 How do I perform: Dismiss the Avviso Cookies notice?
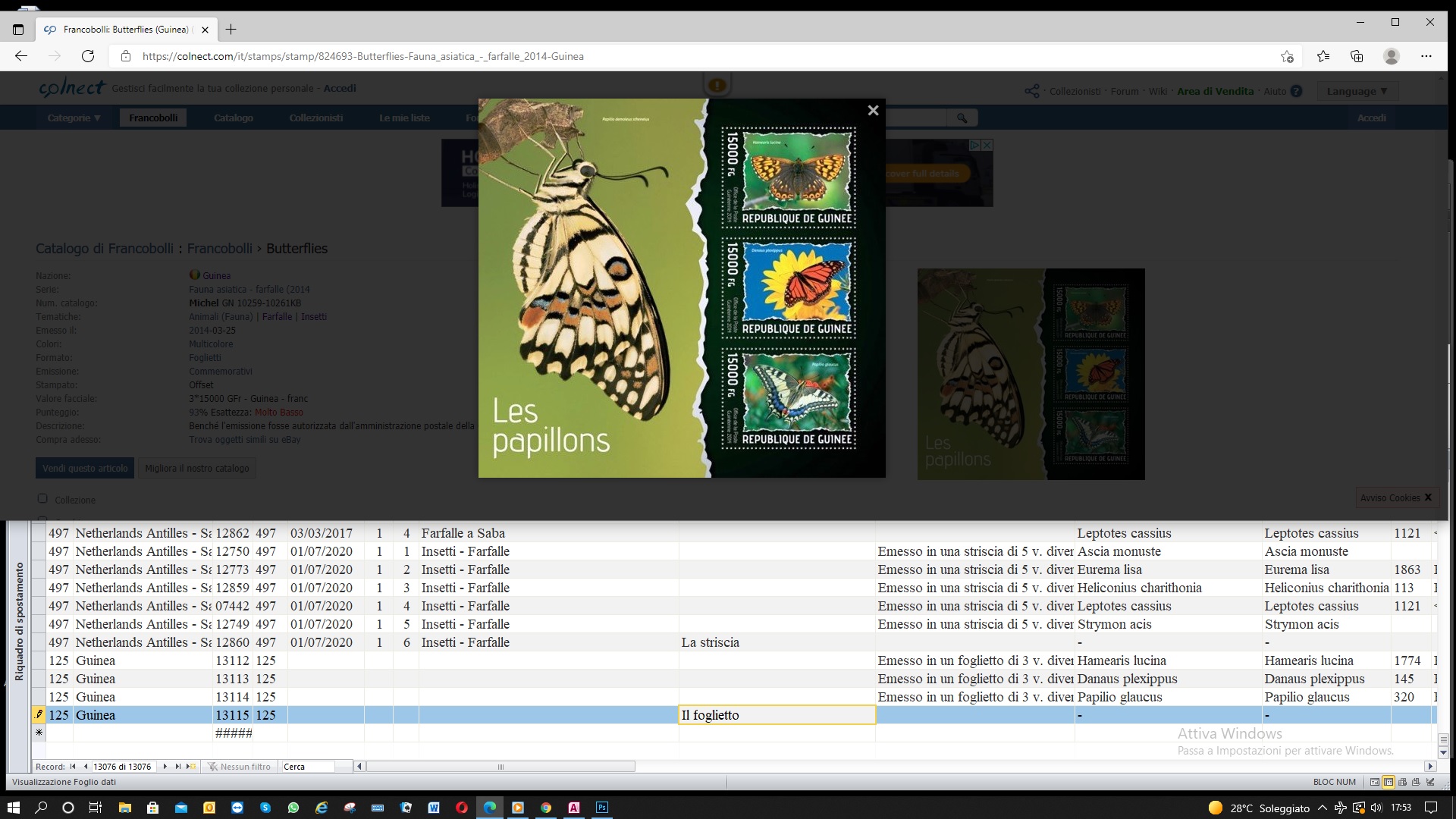click(x=1428, y=497)
